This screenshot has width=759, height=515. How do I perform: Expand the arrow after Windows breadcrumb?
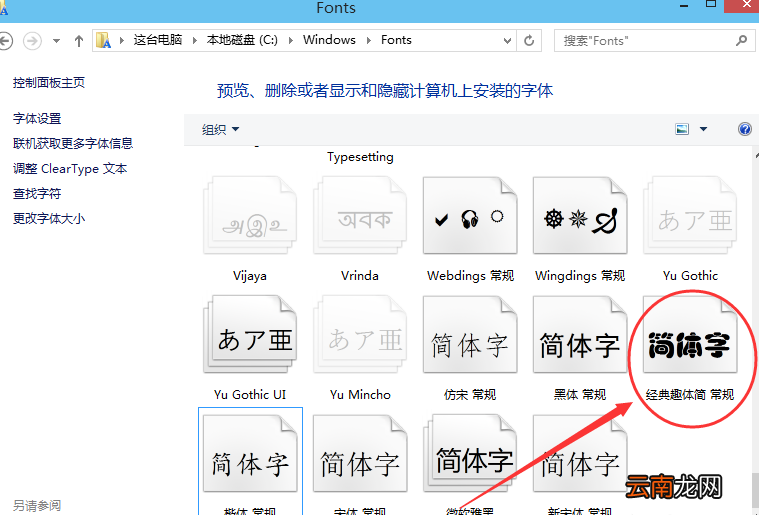[x=369, y=40]
